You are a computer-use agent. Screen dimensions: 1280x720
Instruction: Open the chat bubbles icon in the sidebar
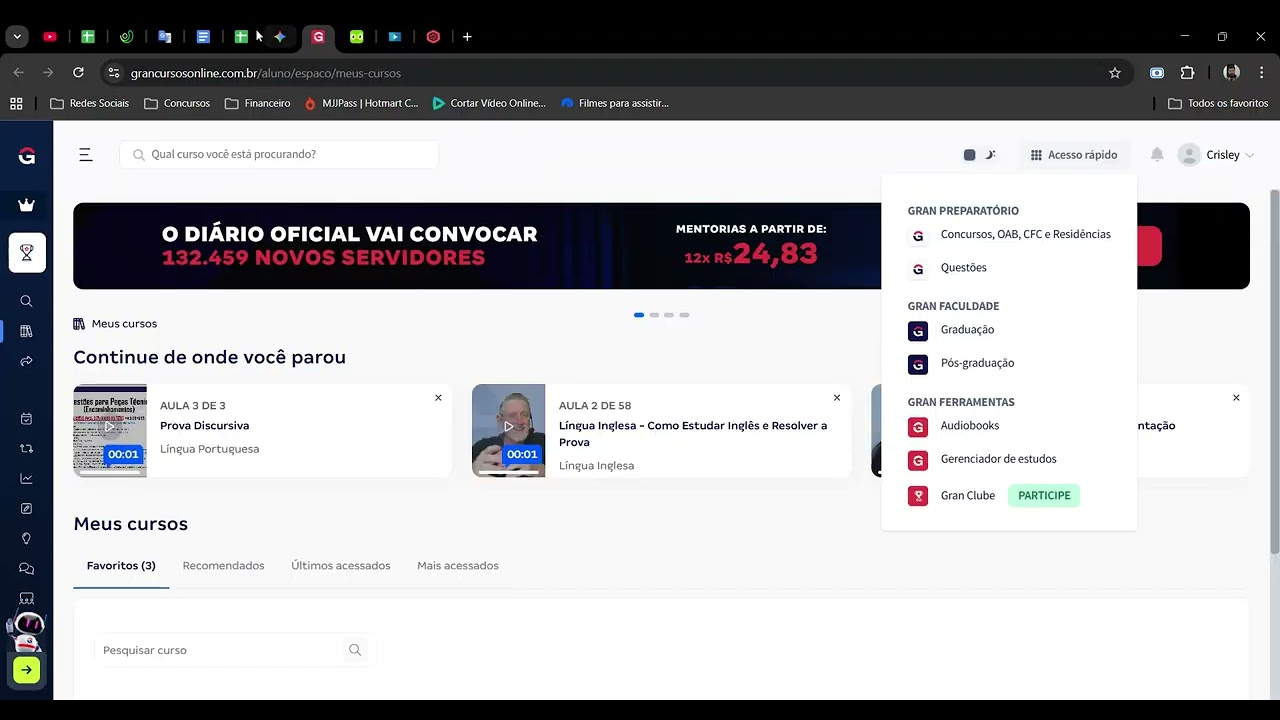(x=27, y=569)
